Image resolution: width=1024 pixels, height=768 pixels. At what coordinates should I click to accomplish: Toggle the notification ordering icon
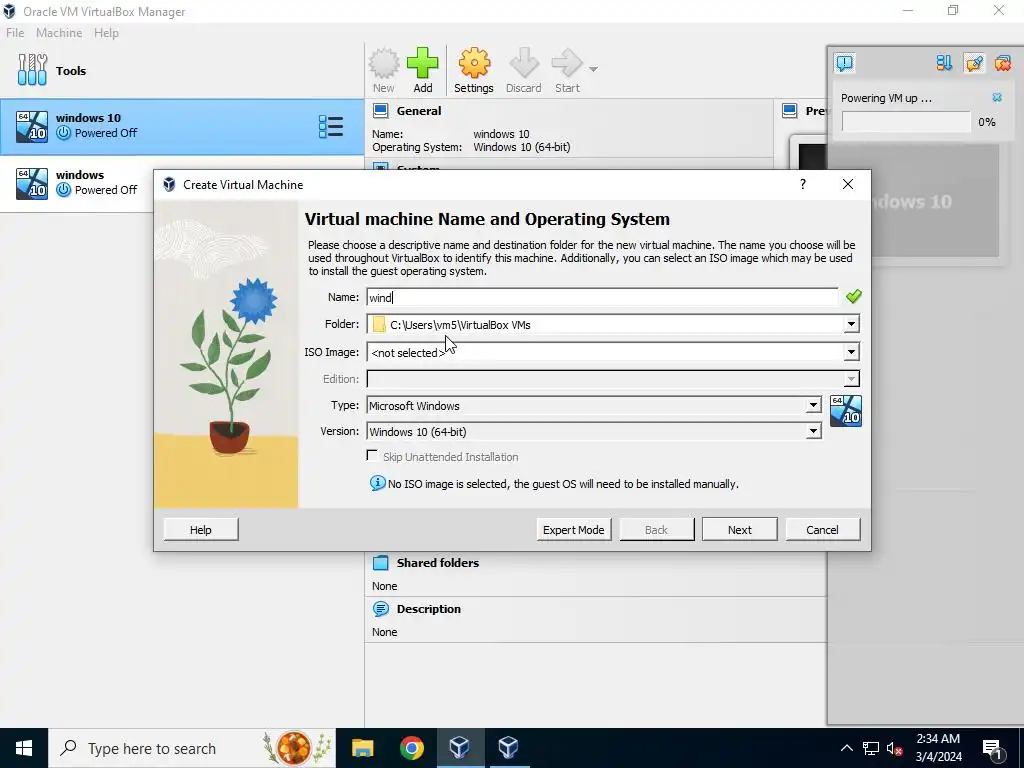[944, 63]
